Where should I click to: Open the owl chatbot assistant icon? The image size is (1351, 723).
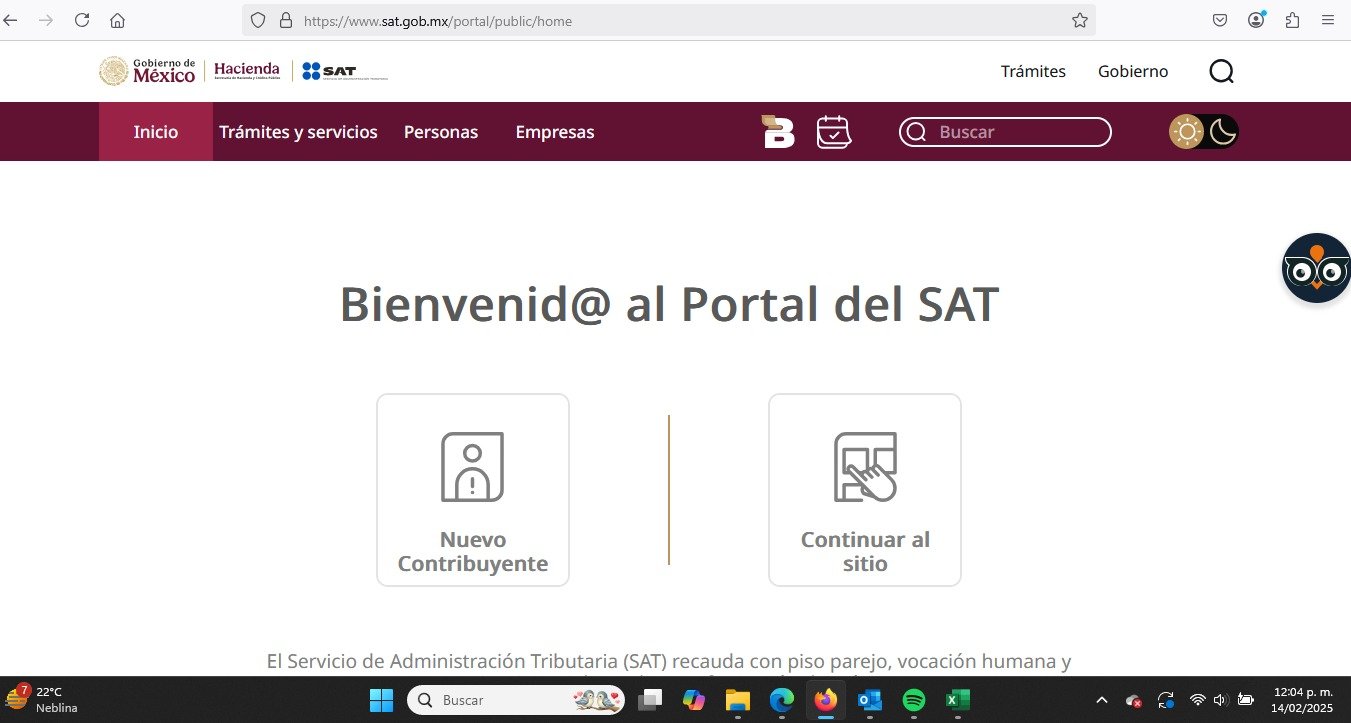click(x=1316, y=268)
